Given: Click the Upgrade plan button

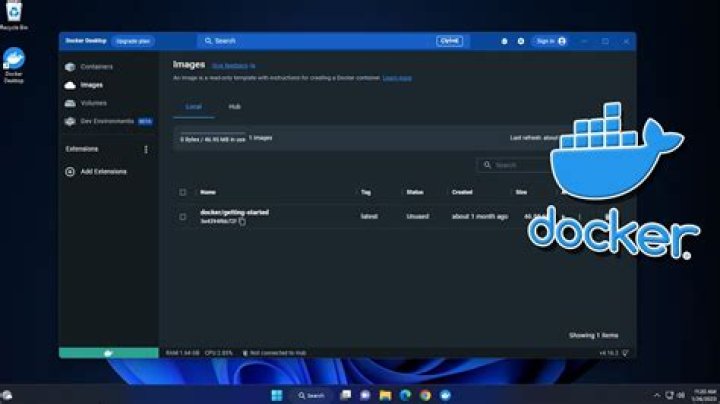Looking at the screenshot, I should tap(133, 41).
